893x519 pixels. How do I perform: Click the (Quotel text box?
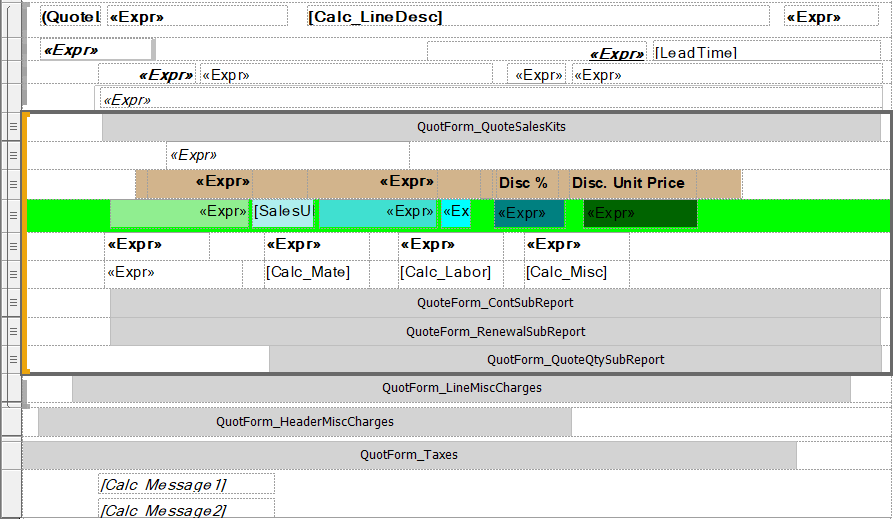click(x=71, y=17)
